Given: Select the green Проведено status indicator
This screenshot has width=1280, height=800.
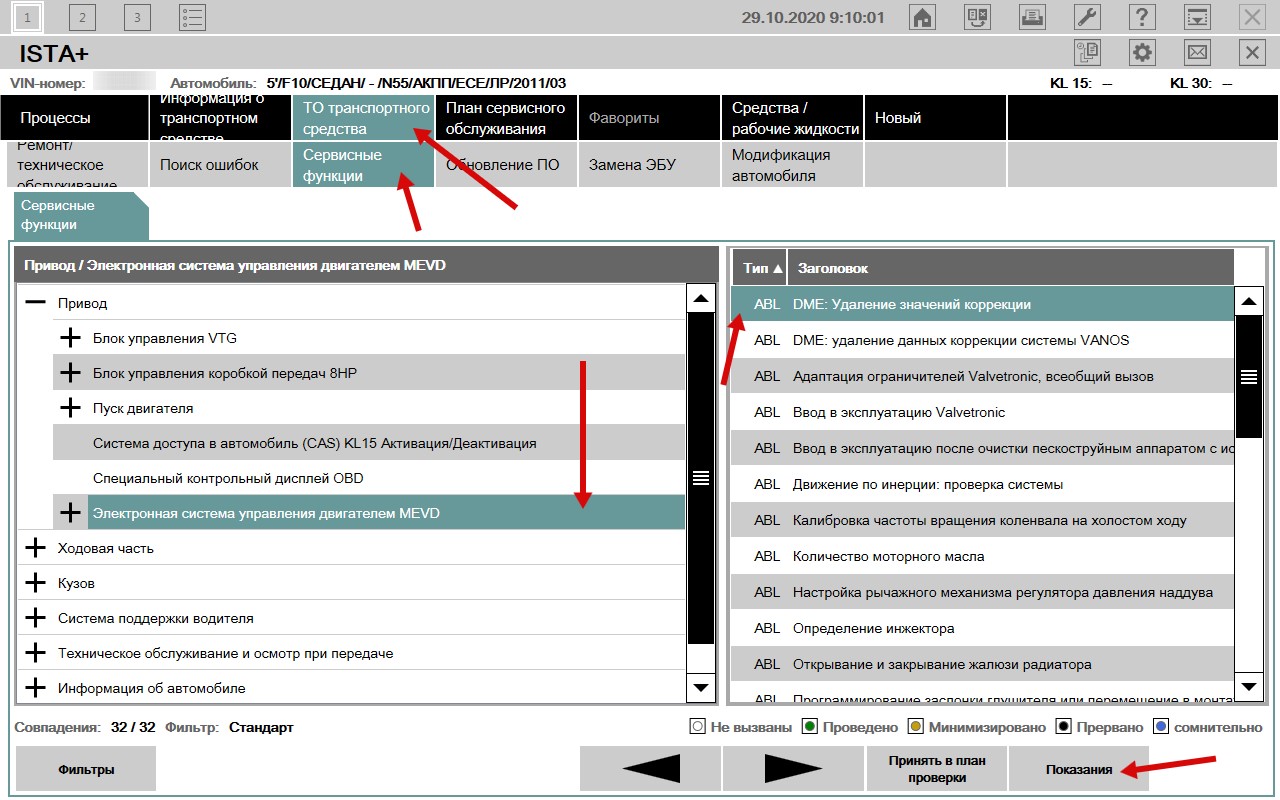Looking at the screenshot, I should coord(811,727).
